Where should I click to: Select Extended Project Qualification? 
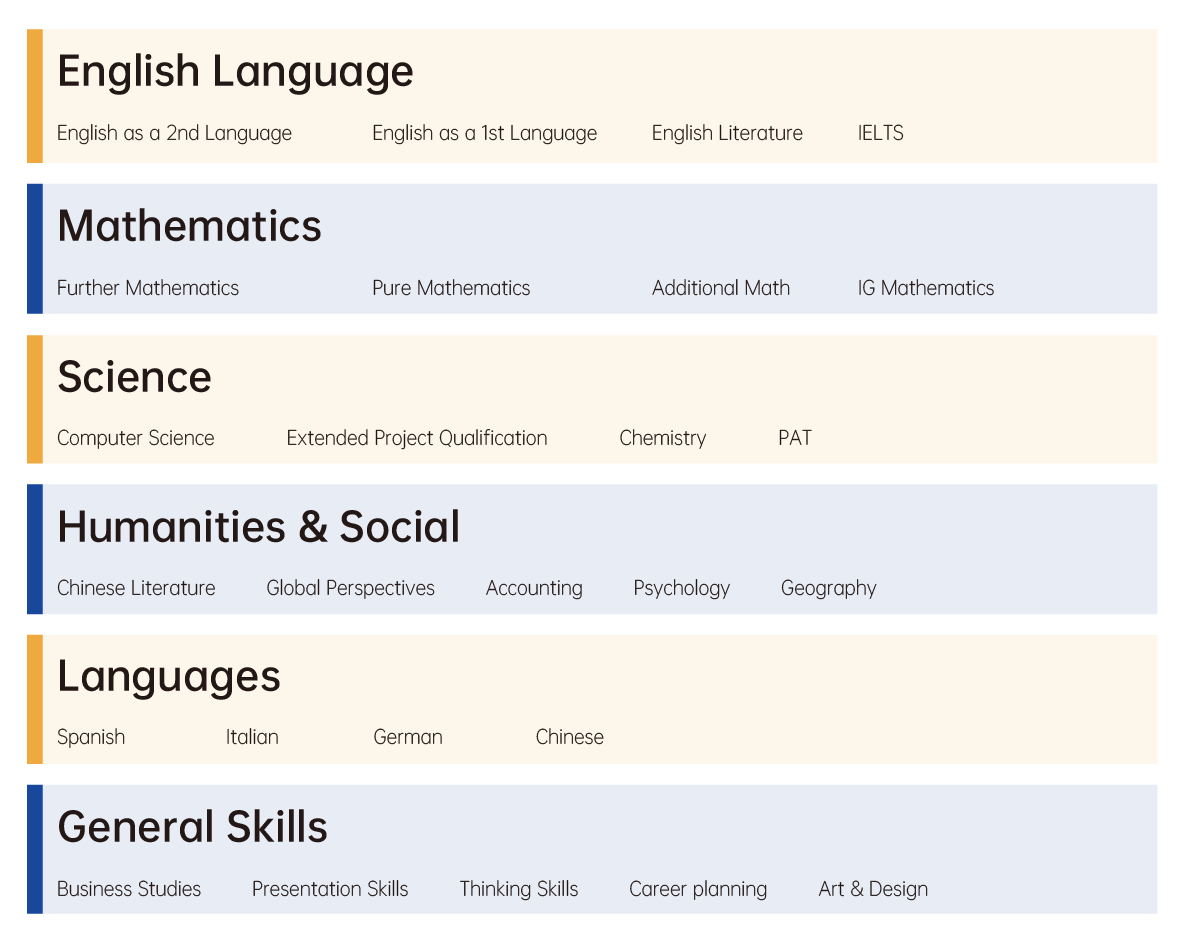416,438
